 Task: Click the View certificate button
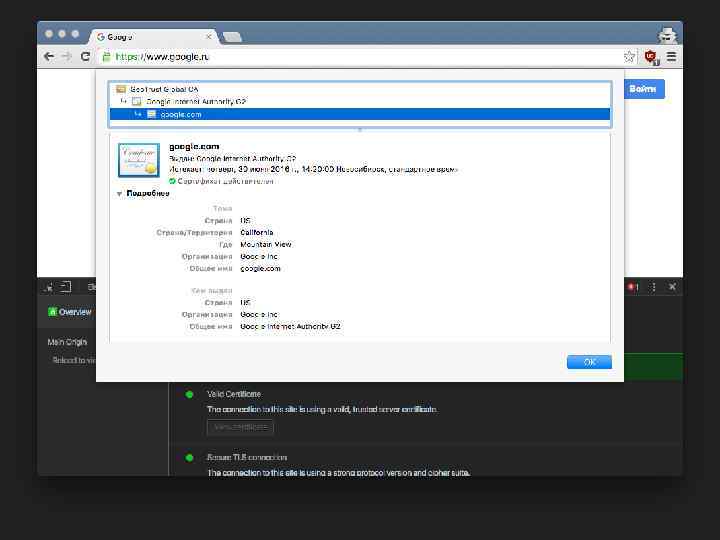pyautogui.click(x=241, y=427)
